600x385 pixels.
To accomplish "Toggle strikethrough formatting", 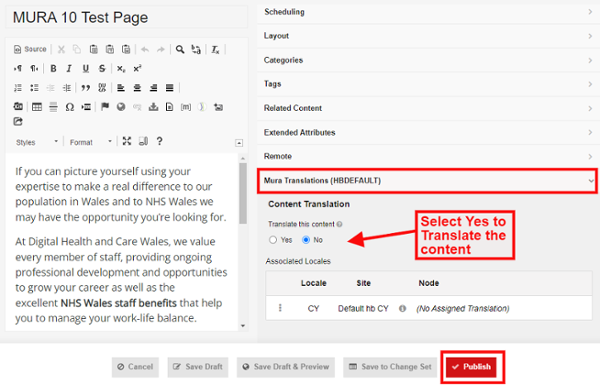I will click(102, 69).
